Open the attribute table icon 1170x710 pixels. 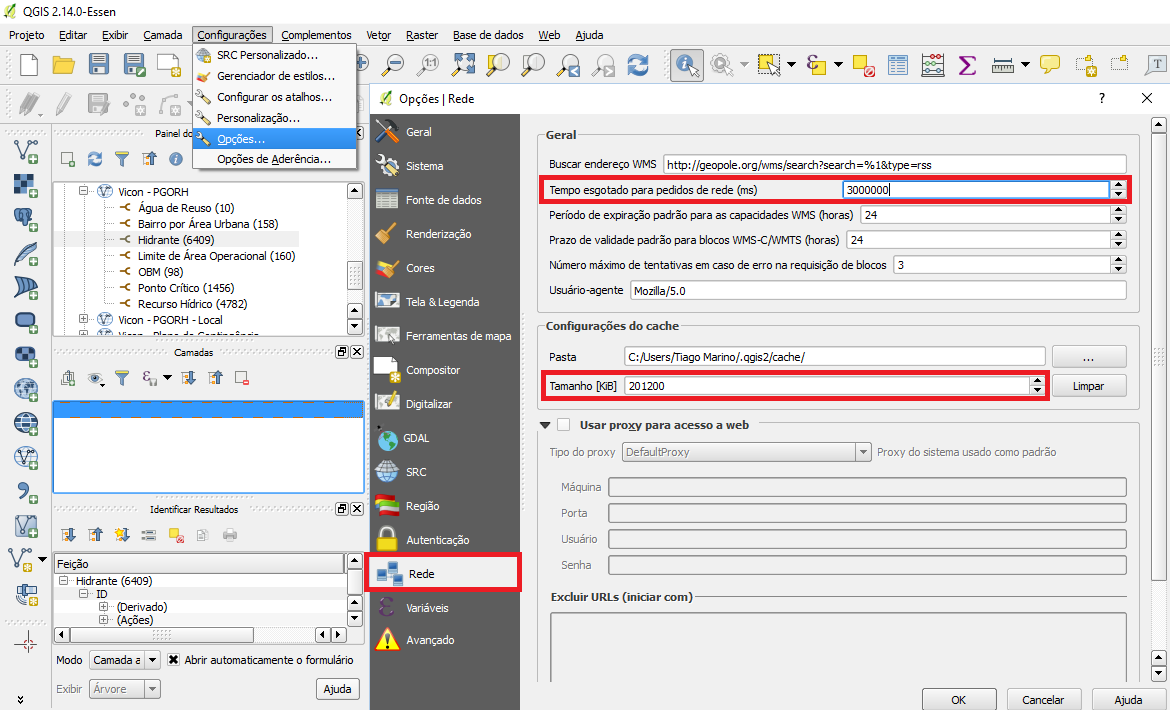pos(898,65)
